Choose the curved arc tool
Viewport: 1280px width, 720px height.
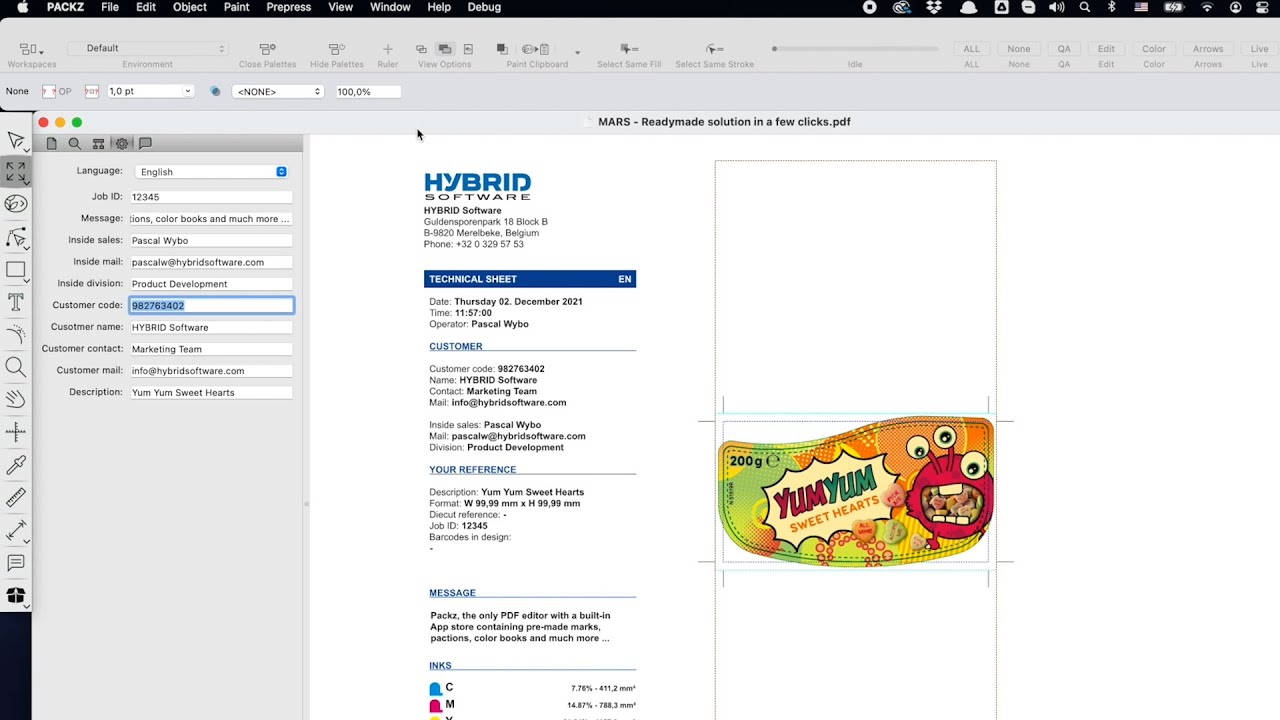coord(15,335)
